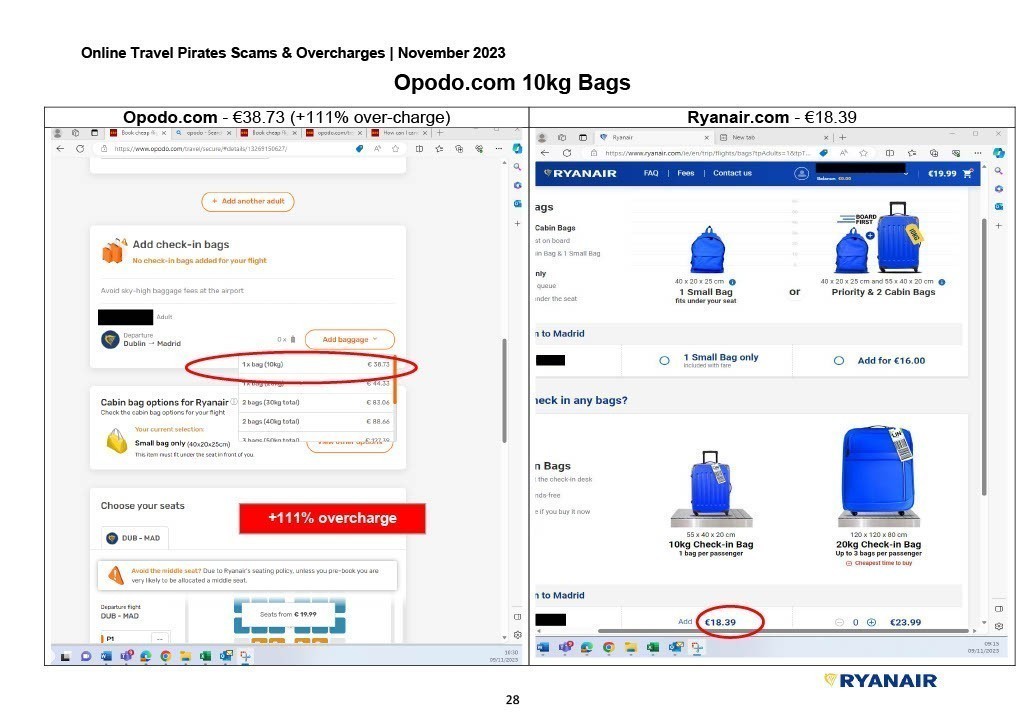Click the plus icon to increase 20kg bags
This screenshot has height=726, width=1024.
(871, 622)
